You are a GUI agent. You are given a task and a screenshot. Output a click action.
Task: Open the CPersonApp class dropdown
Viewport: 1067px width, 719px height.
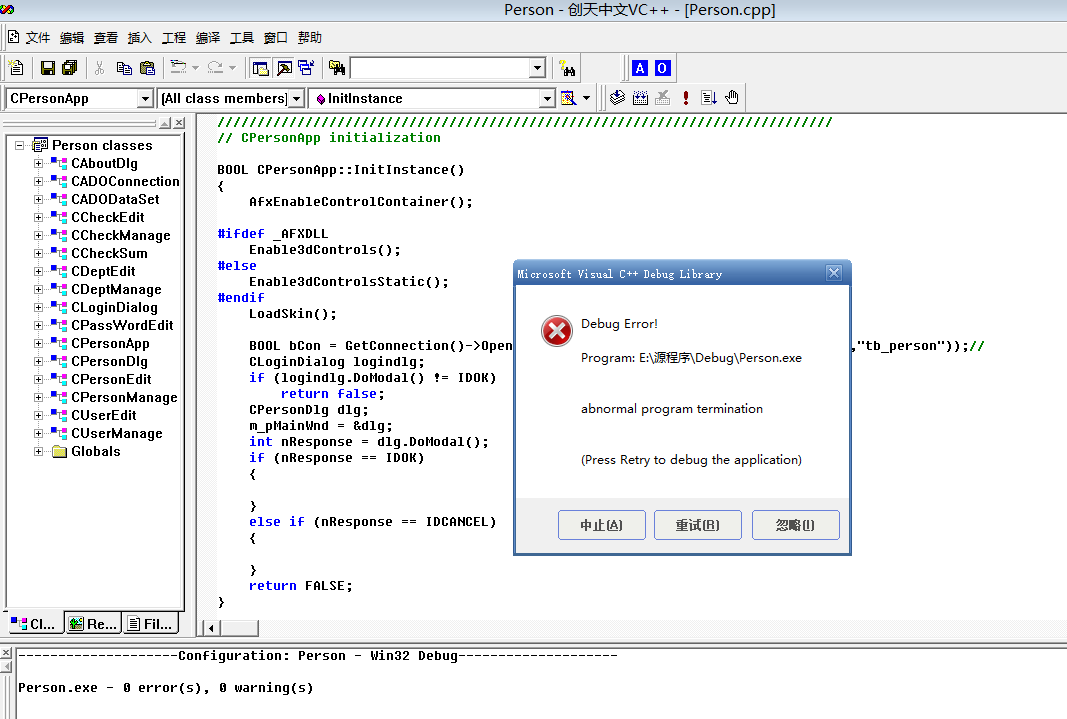click(145, 99)
